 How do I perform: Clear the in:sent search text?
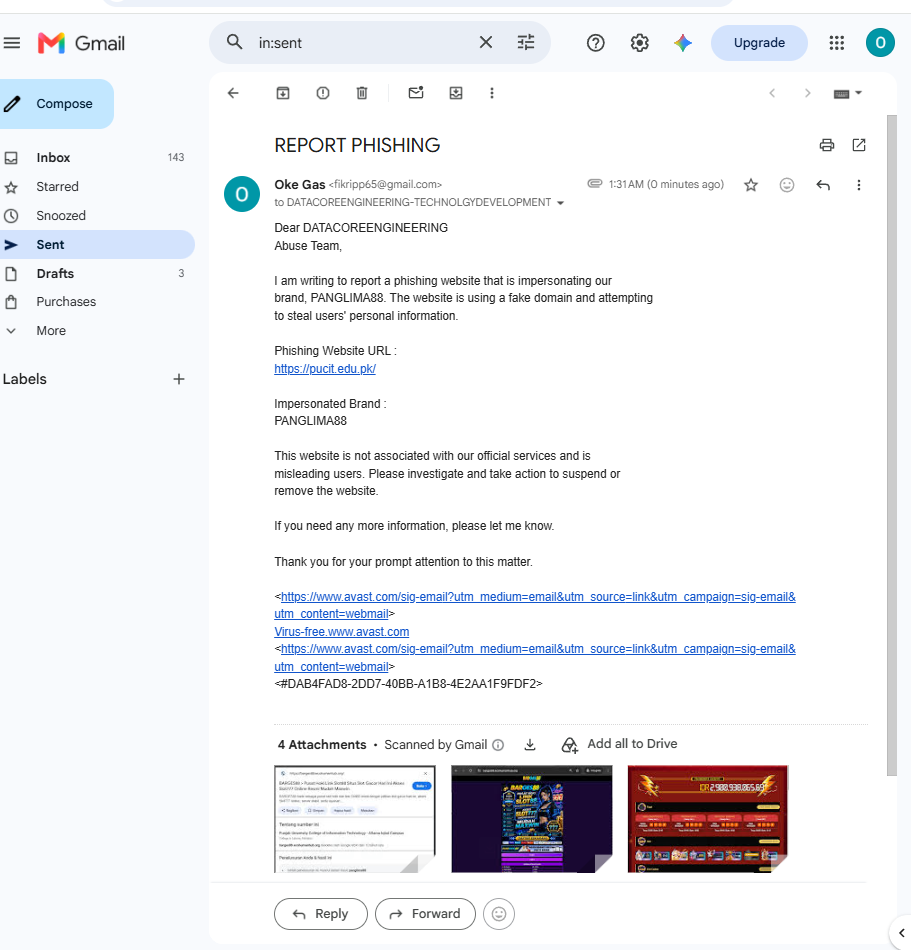(x=486, y=42)
